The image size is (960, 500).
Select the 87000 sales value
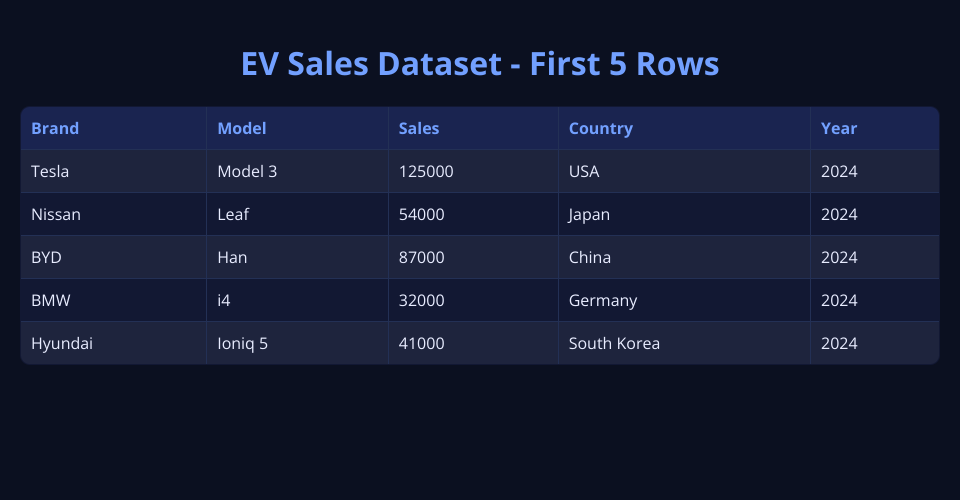tap(421, 257)
